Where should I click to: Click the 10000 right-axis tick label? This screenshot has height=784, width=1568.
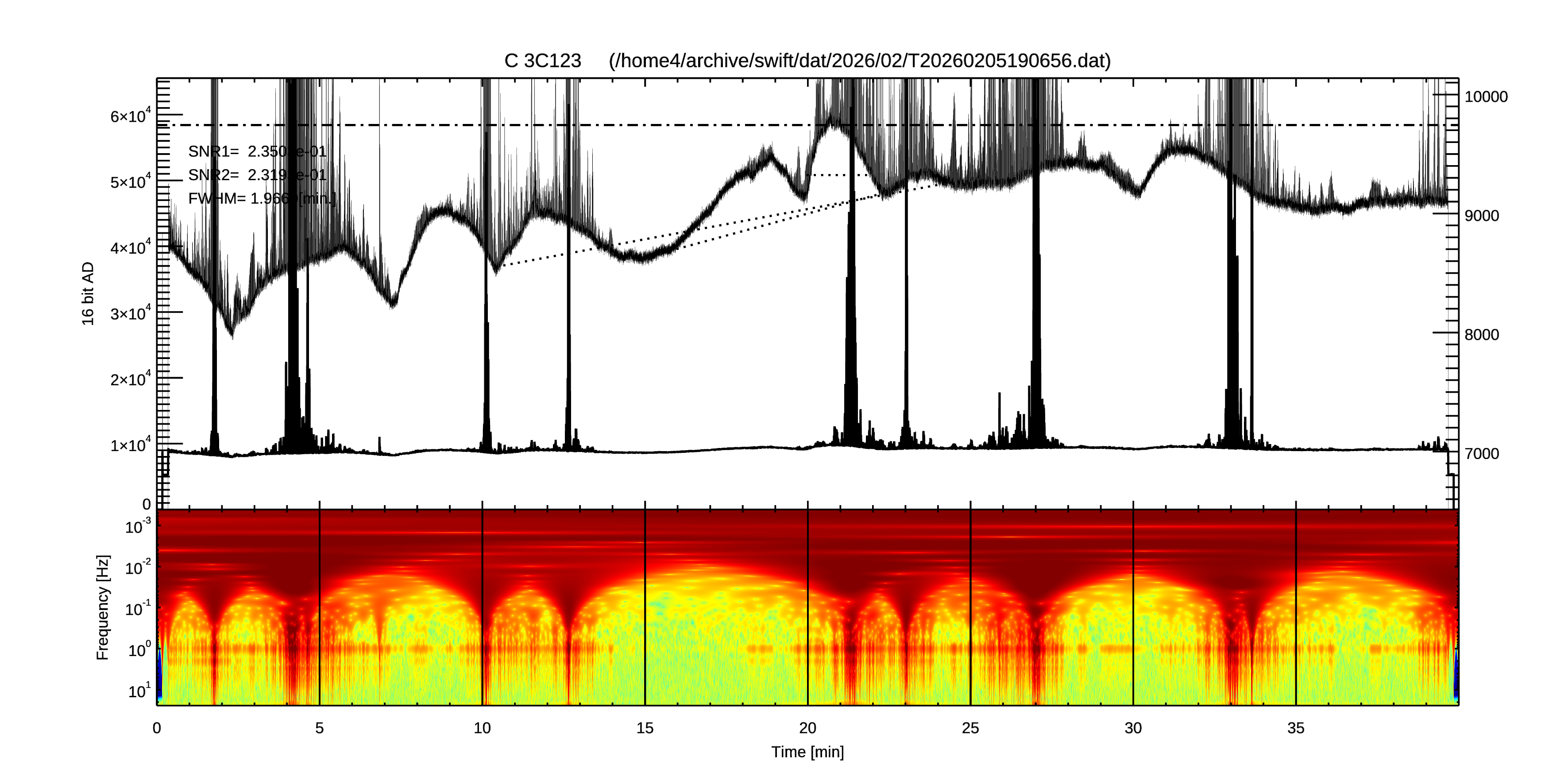1486,97
